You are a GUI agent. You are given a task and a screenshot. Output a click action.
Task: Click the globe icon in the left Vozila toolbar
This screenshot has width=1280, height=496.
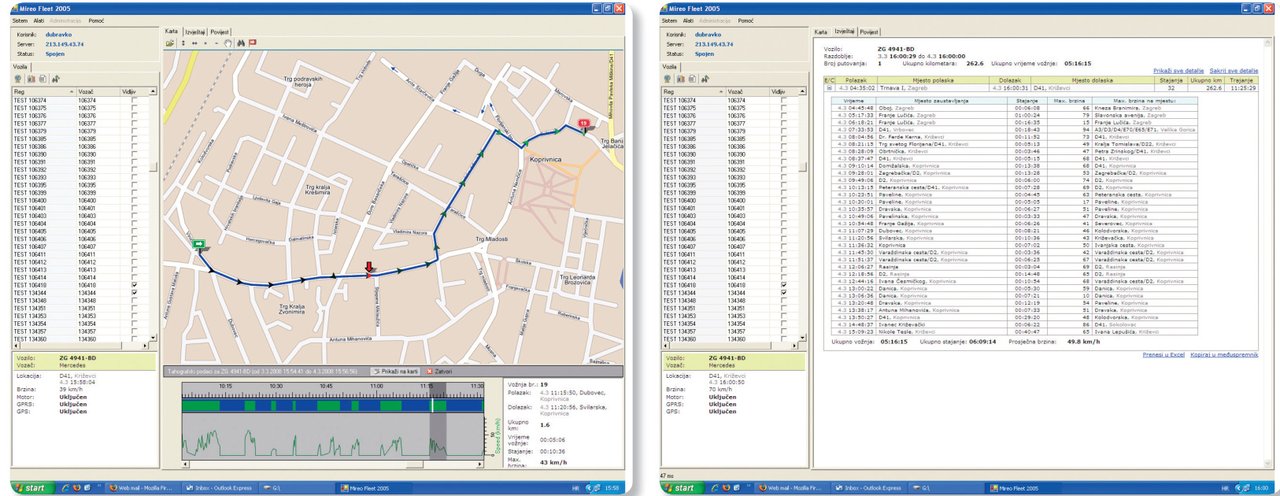tap(17, 78)
